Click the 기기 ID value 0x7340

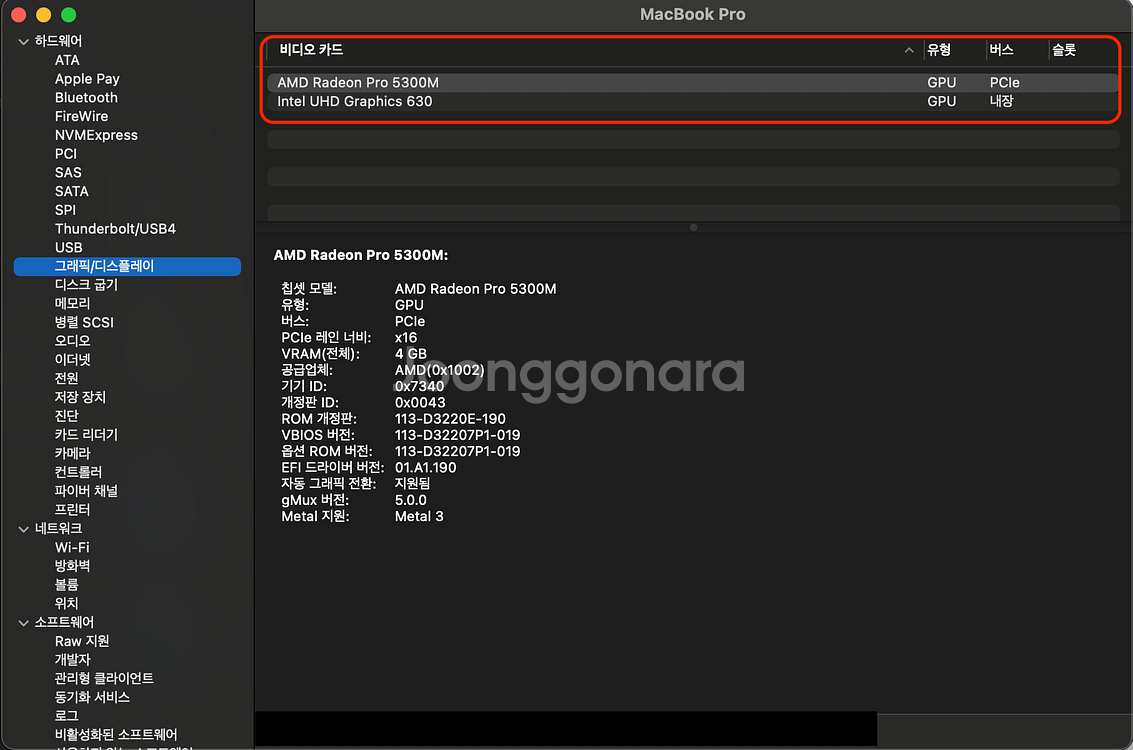coord(419,387)
